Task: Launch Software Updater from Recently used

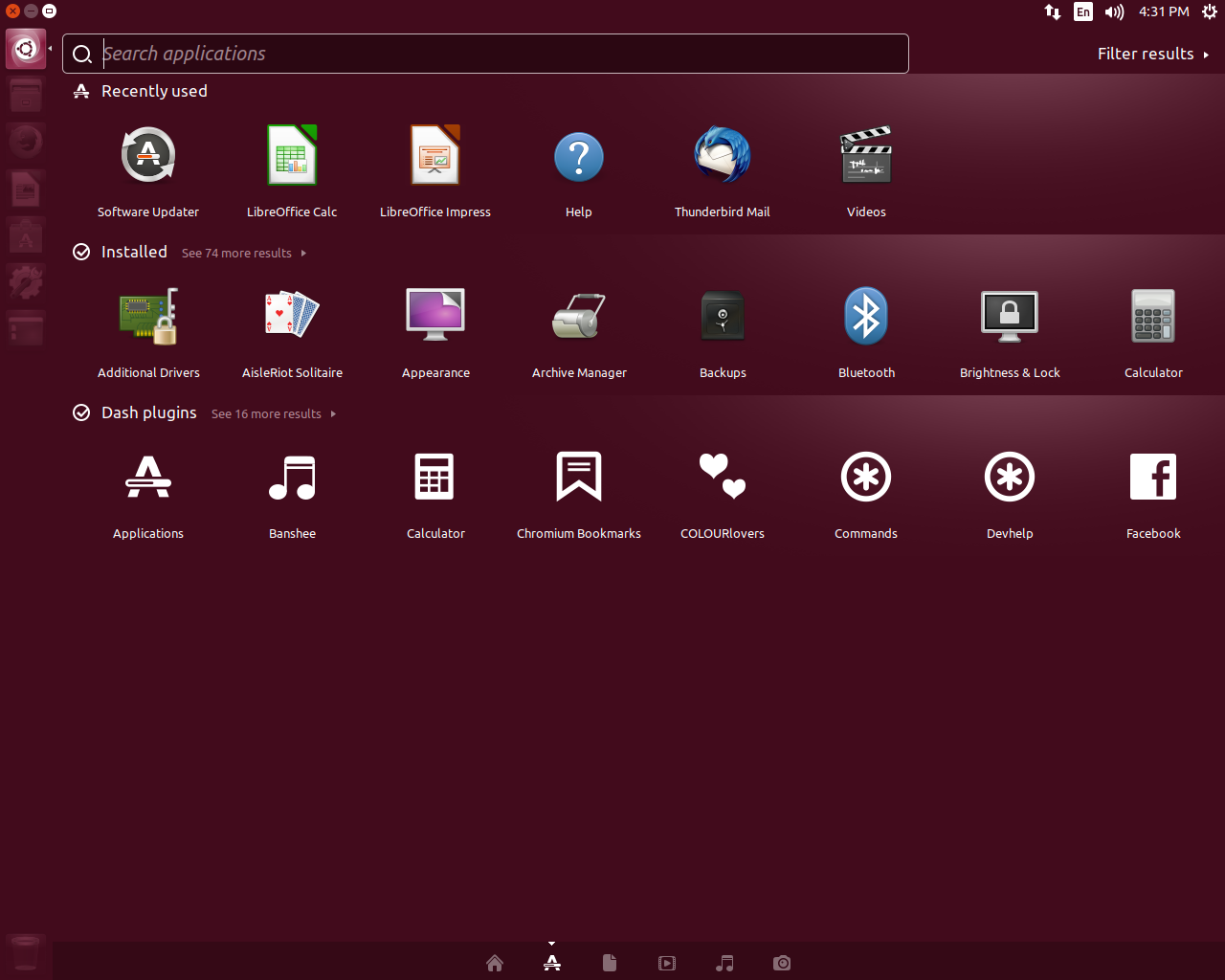Action: pos(148,170)
